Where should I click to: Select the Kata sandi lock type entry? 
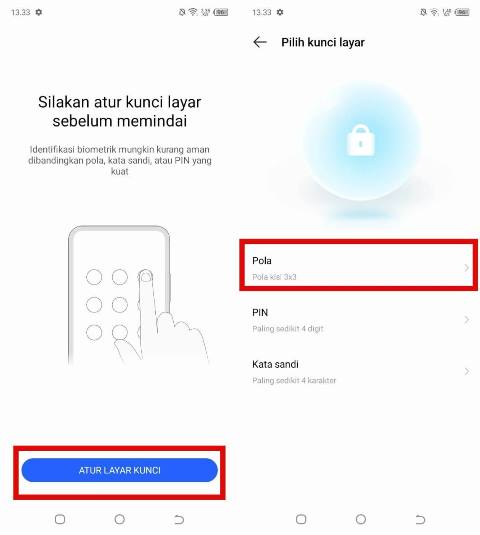359,372
